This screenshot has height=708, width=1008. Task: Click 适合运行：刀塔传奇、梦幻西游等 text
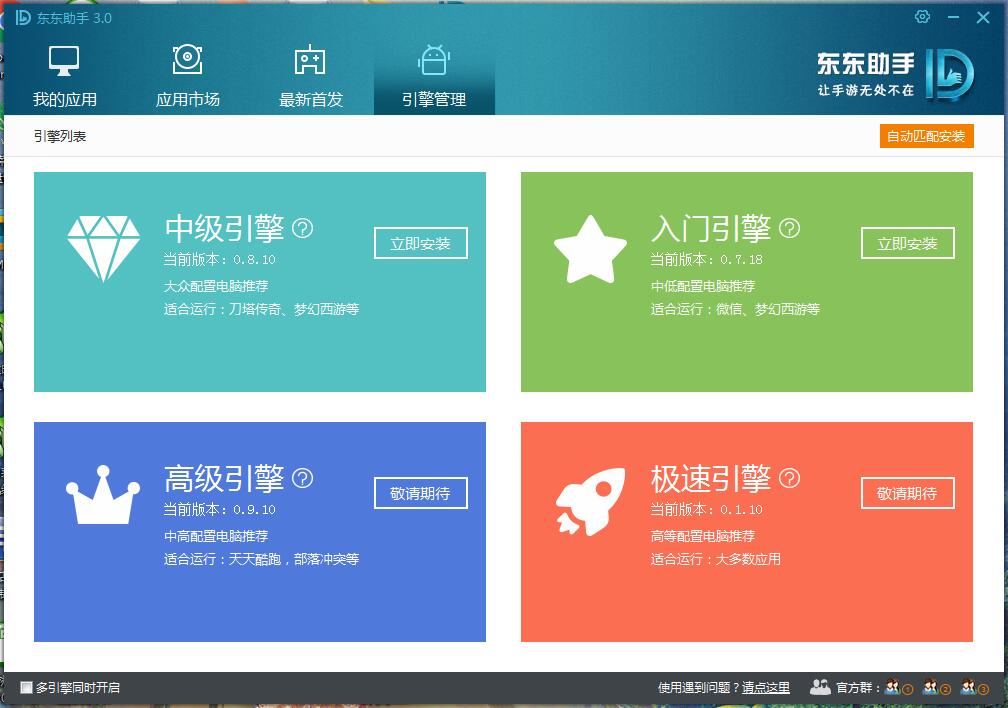pos(261,309)
